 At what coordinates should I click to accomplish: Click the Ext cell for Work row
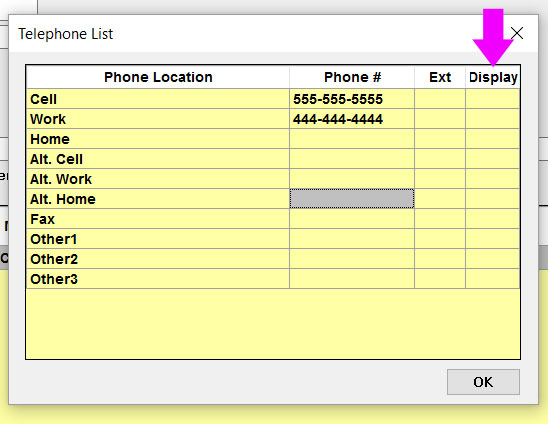pos(440,119)
